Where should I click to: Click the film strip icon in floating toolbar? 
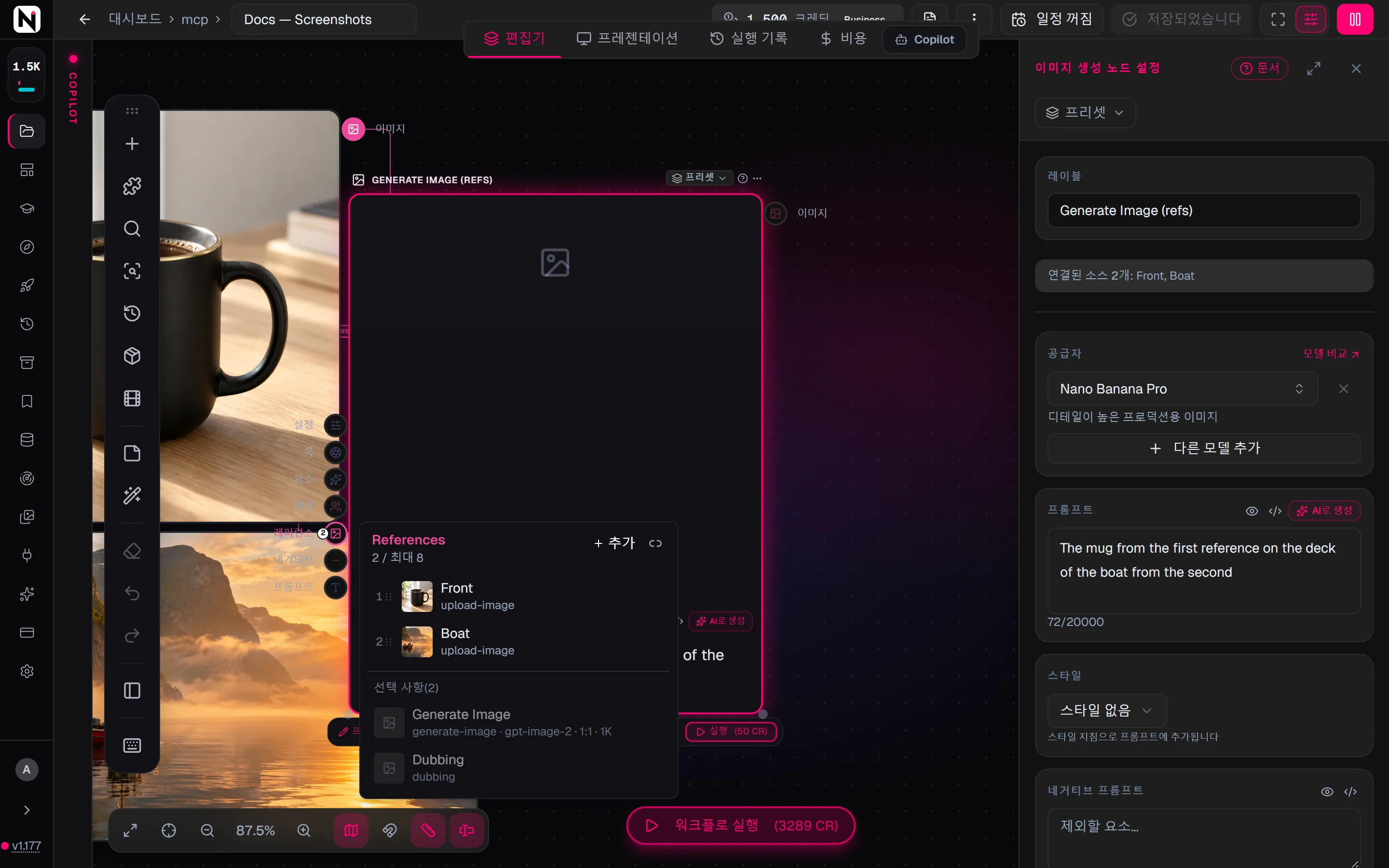pyautogui.click(x=132, y=398)
